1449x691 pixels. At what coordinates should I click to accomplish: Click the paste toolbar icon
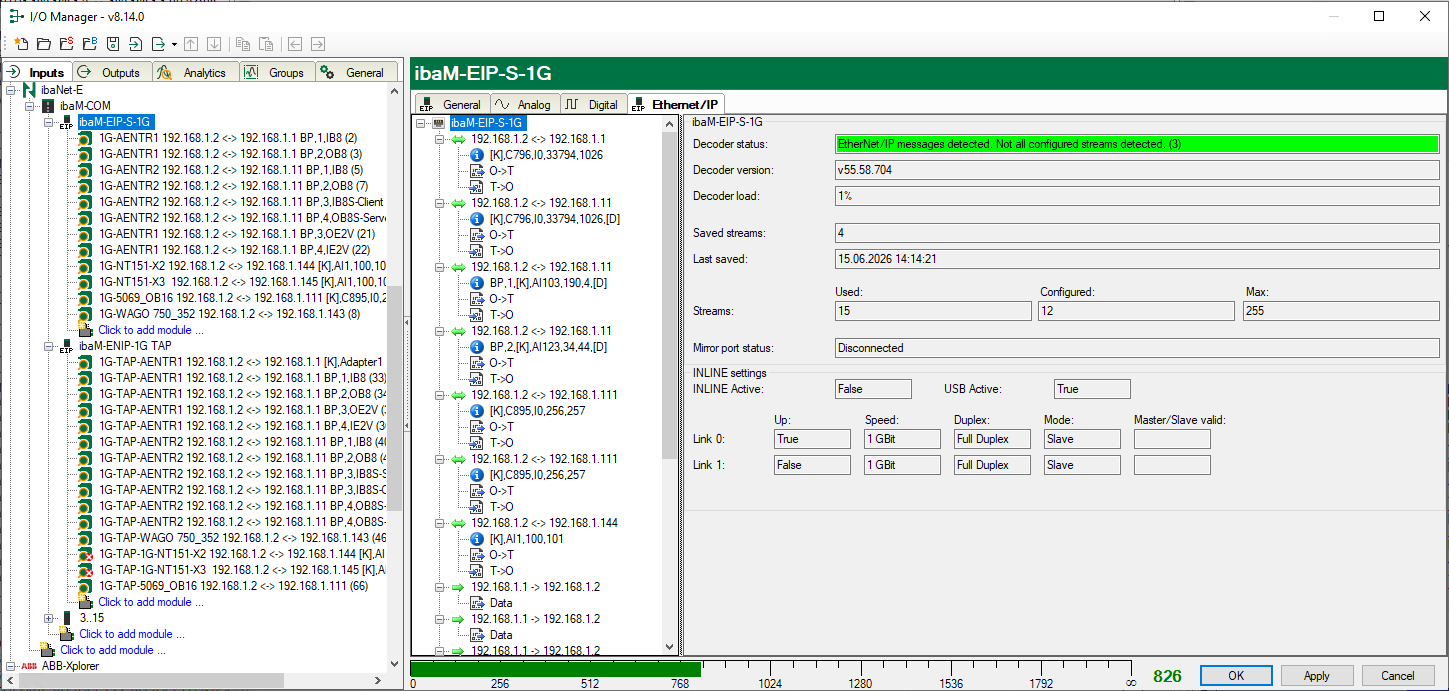tap(266, 44)
